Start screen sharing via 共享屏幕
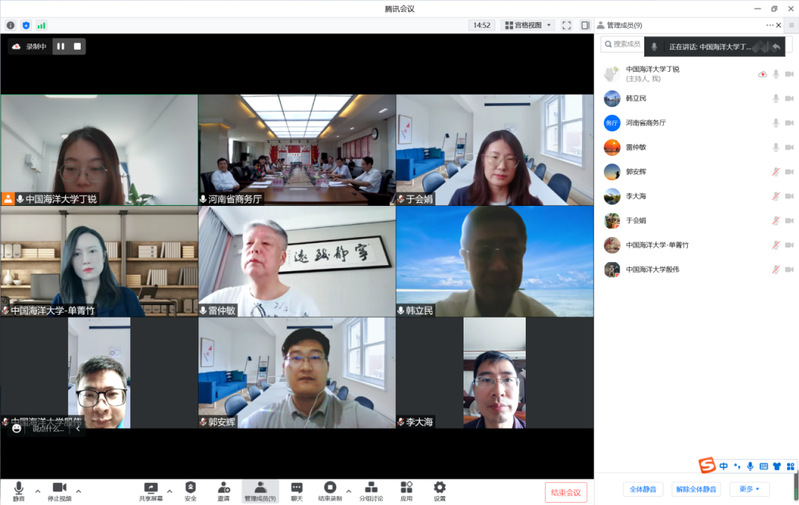 (151, 490)
